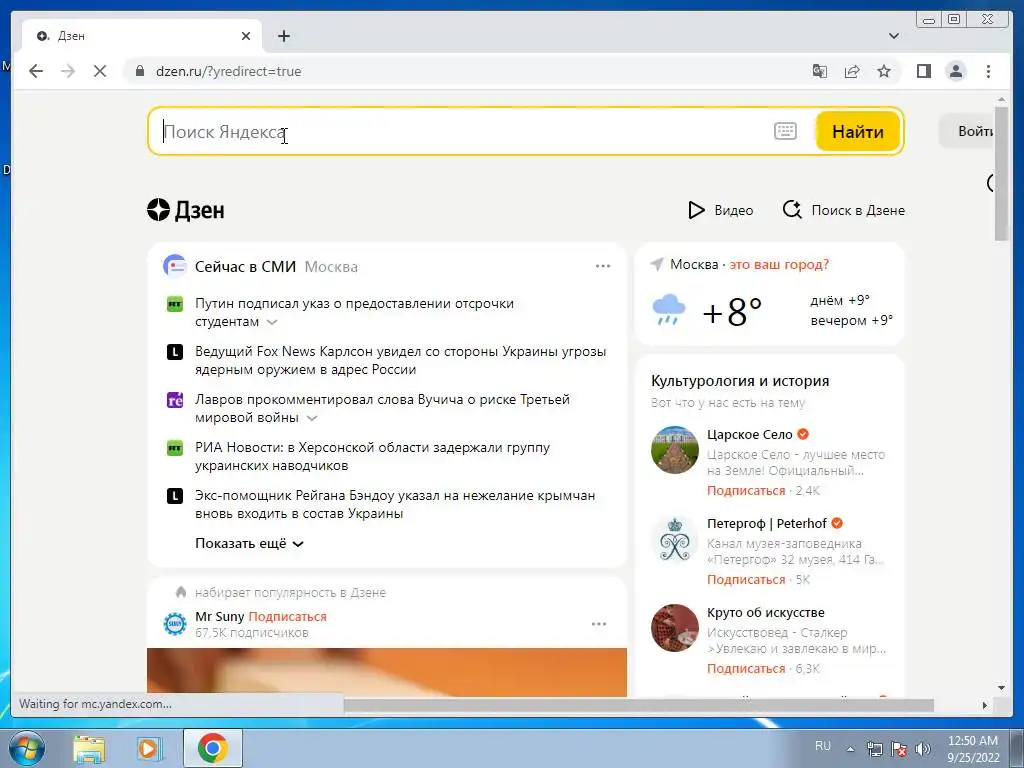Click the Chrome taskbar icon

pos(212,748)
